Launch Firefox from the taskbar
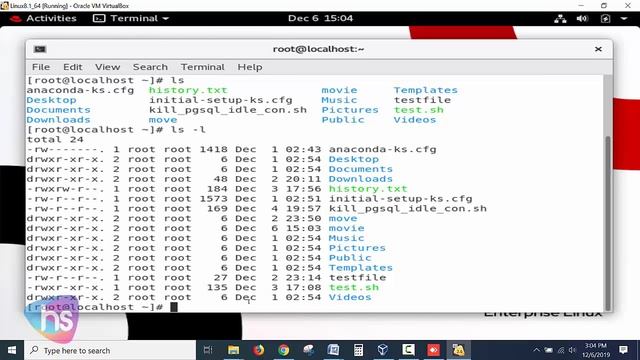The image size is (640, 360). pyautogui.click(x=258, y=350)
